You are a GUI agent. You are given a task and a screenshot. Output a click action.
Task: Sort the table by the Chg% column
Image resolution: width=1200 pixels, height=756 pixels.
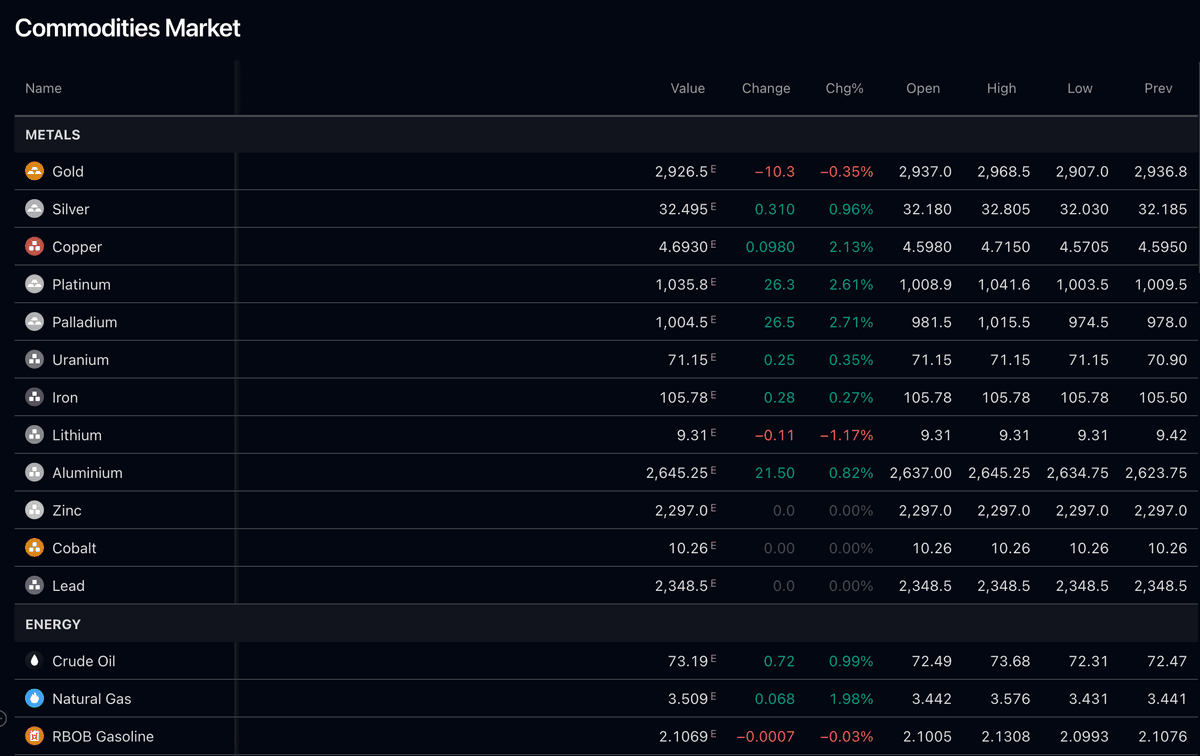(845, 88)
